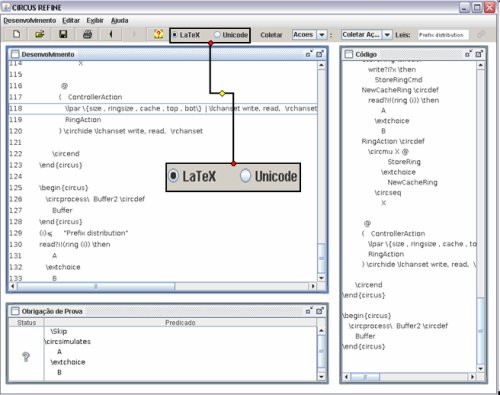The width and height of the screenshot is (500, 395).
Task: Select the Unicode radio button in the toolbar
Action: pyautogui.click(x=217, y=35)
